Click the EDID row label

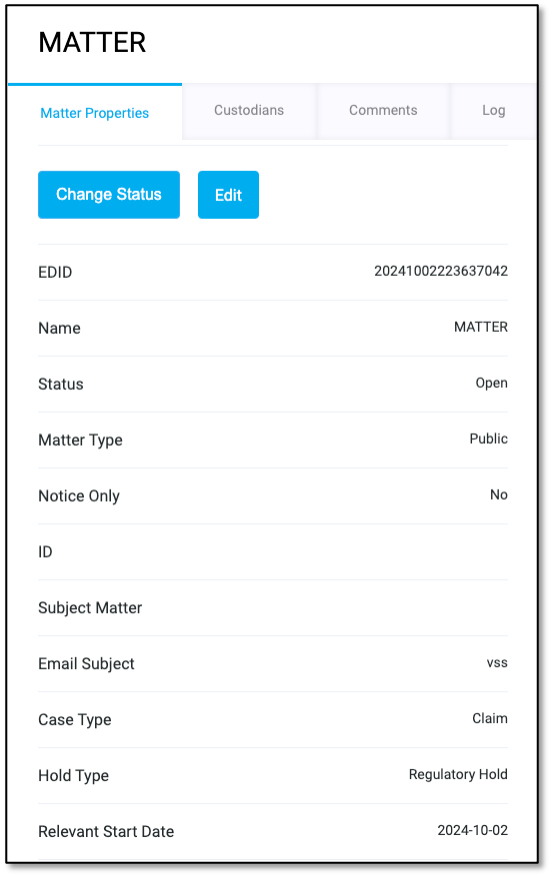[55, 273]
